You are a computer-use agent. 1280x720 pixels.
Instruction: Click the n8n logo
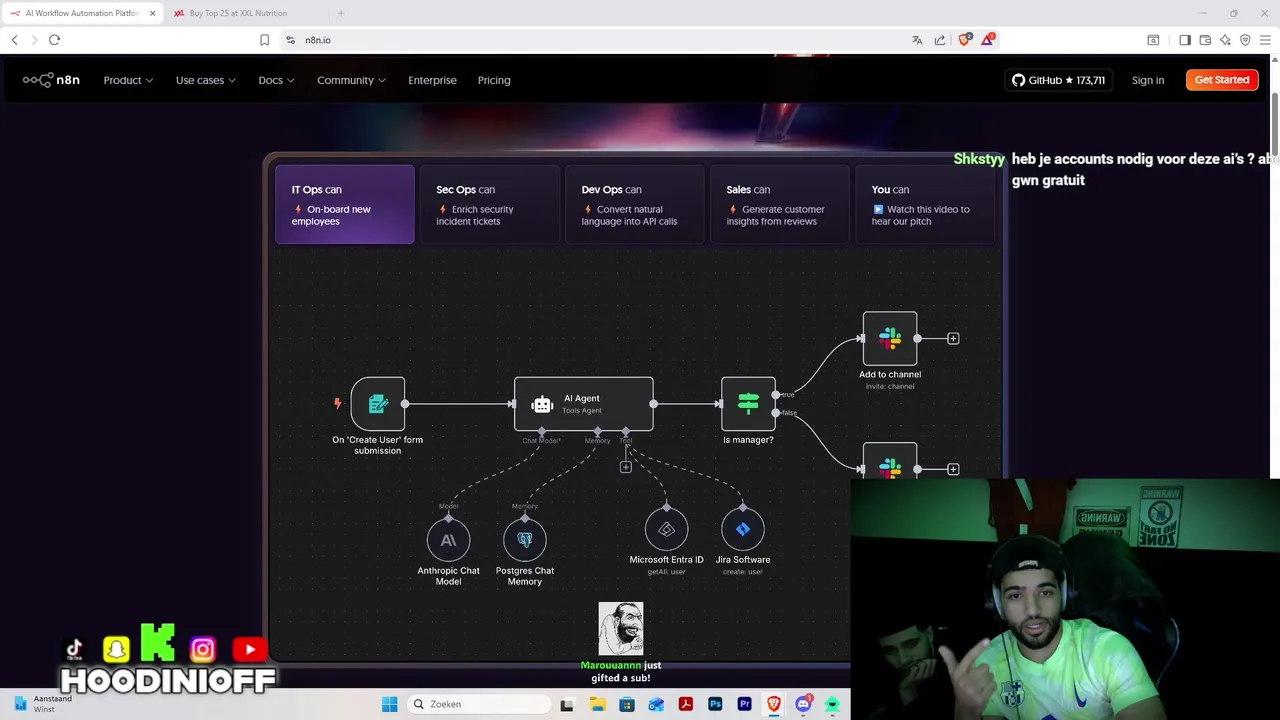click(51, 80)
